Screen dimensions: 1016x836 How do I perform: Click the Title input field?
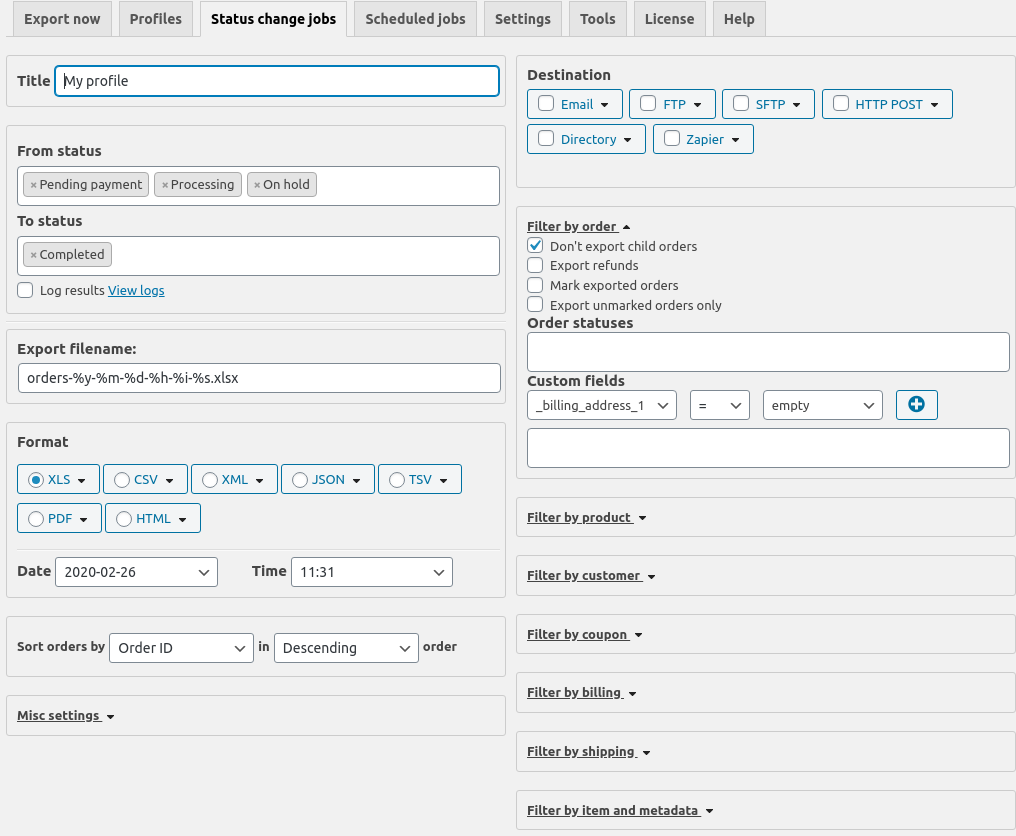point(277,81)
